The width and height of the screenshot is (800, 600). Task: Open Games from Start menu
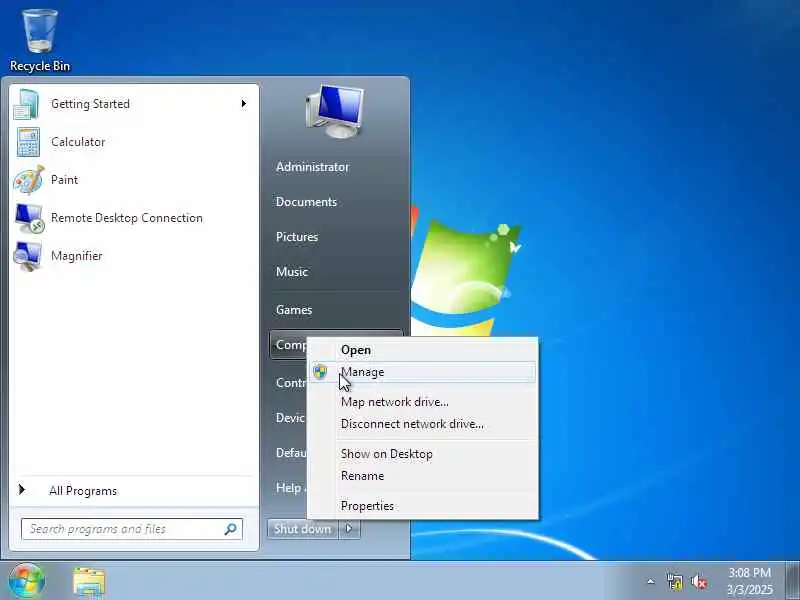(294, 310)
